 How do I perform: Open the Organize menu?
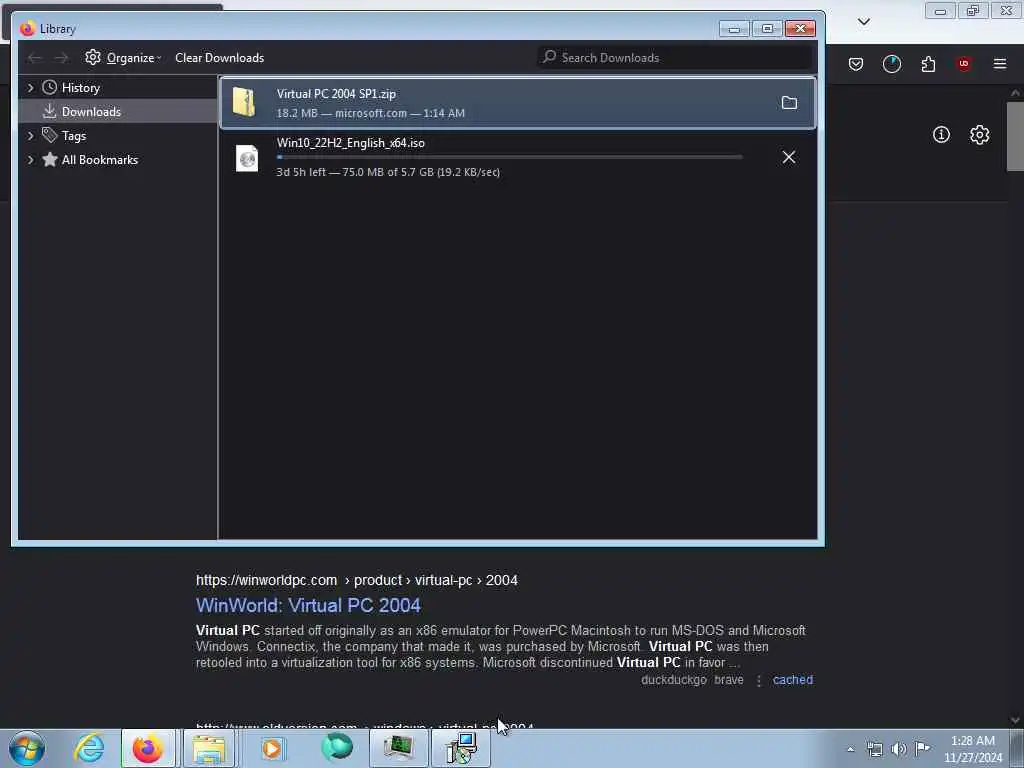coord(123,57)
